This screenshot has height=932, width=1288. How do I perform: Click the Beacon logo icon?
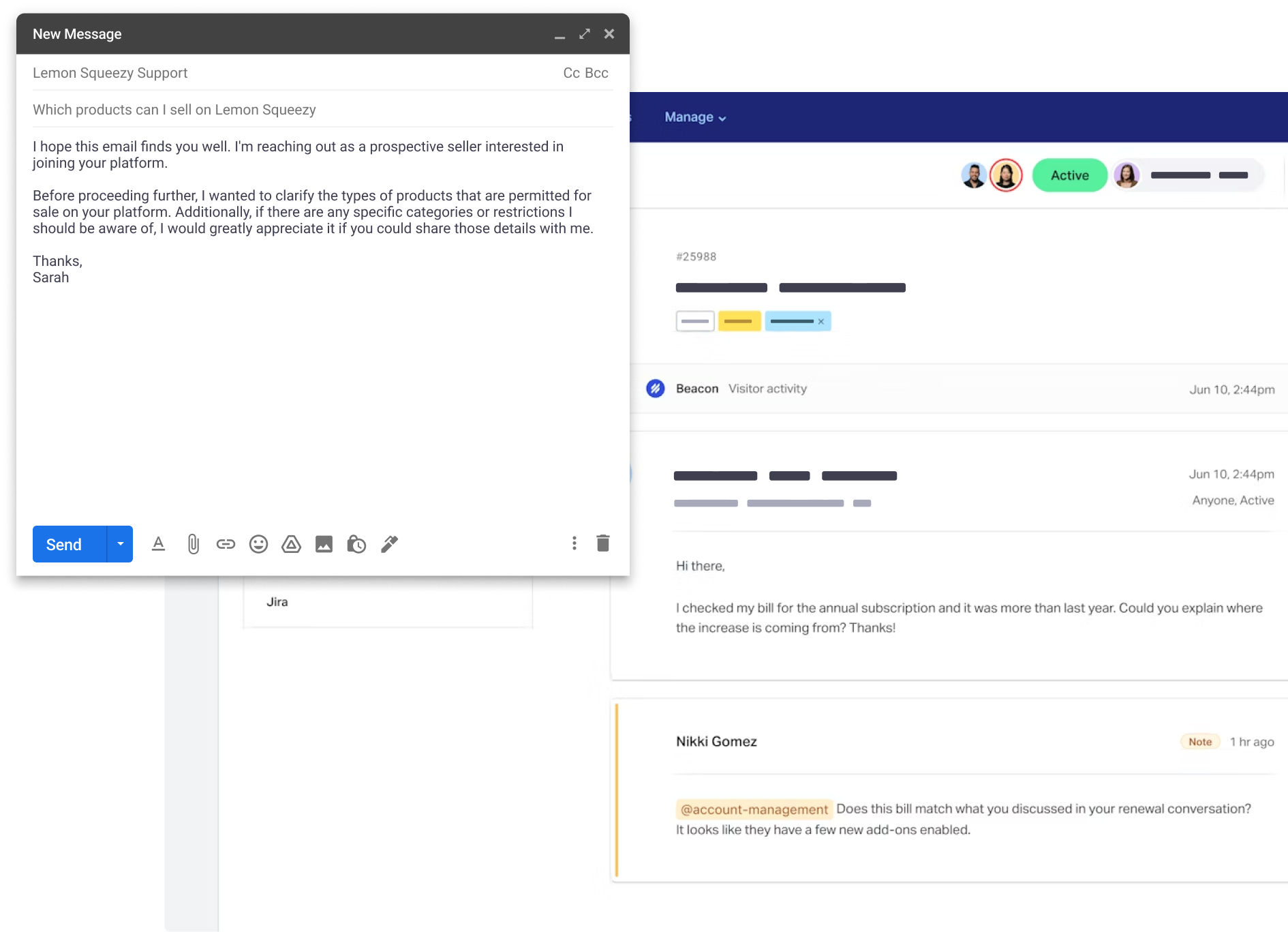pos(656,389)
